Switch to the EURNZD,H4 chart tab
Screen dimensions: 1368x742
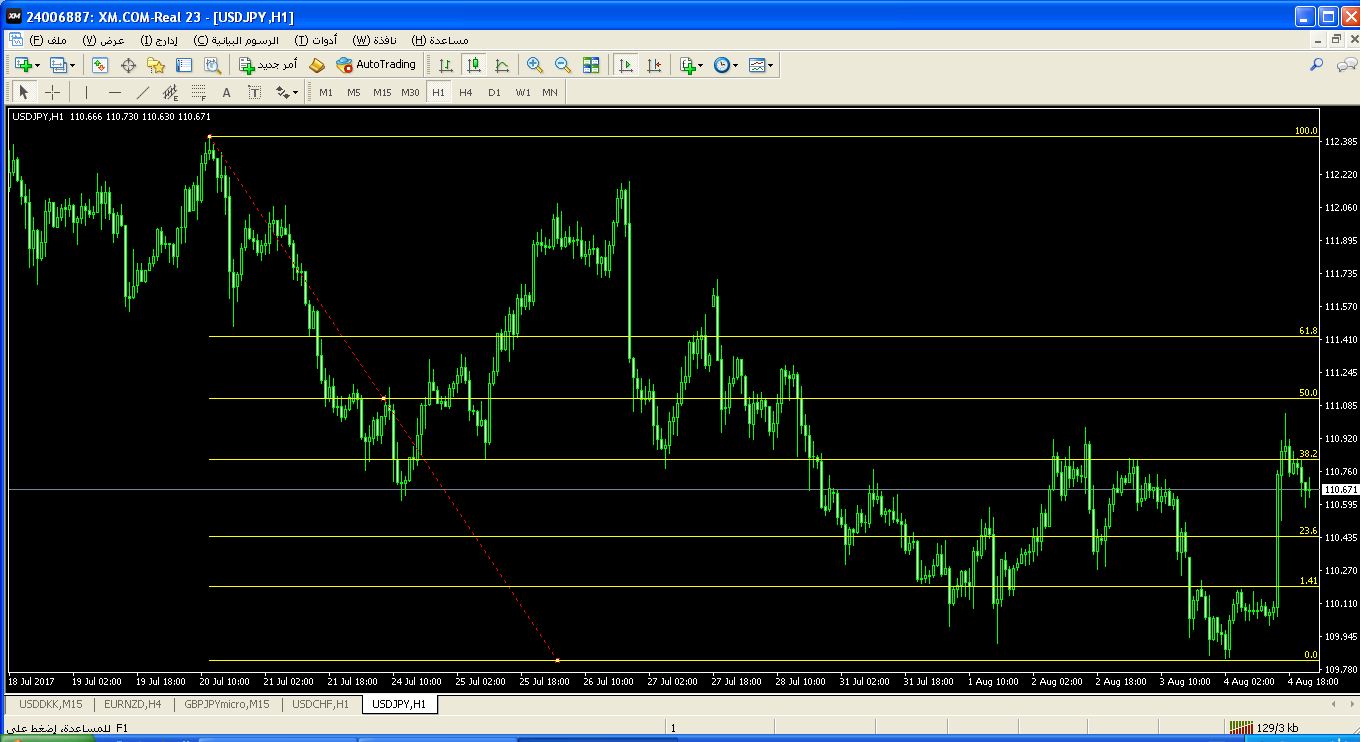click(x=133, y=704)
